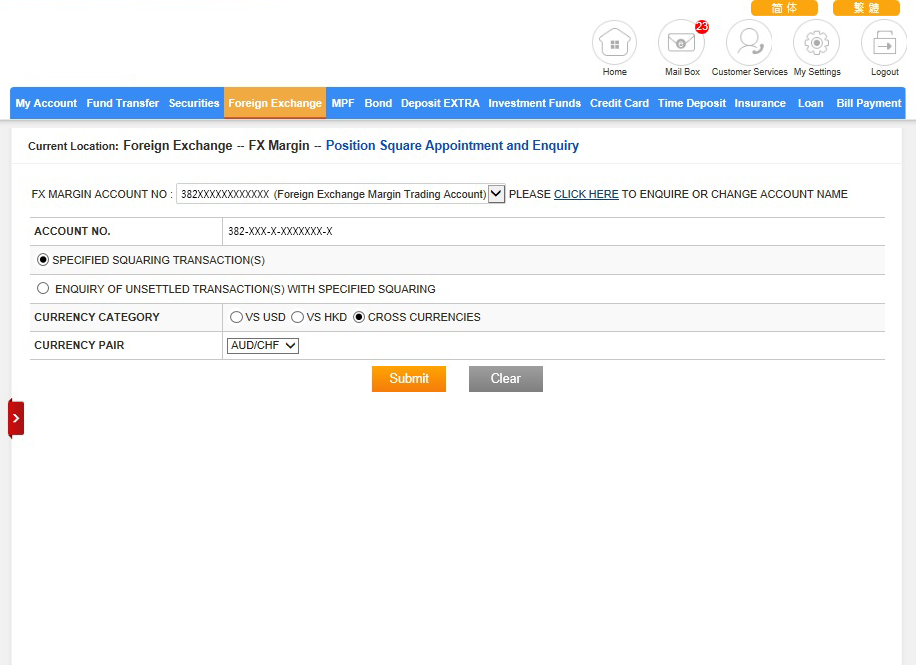Click the Home house icon
The width and height of the screenshot is (916, 665).
pyautogui.click(x=614, y=44)
